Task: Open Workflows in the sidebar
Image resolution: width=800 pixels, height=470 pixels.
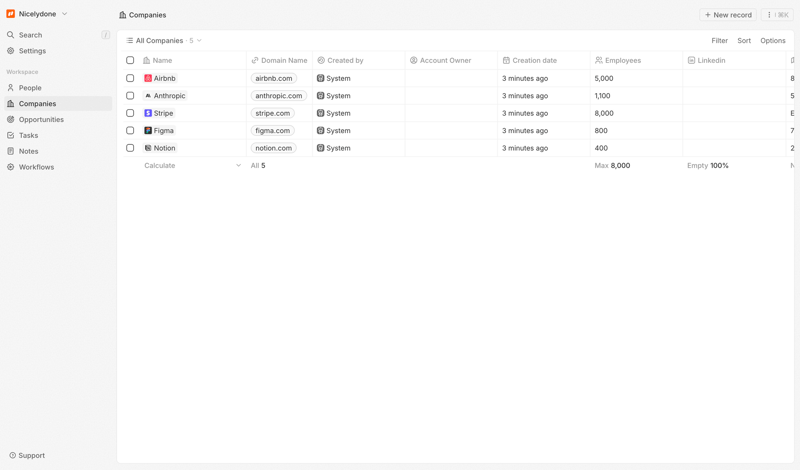Action: (x=36, y=167)
